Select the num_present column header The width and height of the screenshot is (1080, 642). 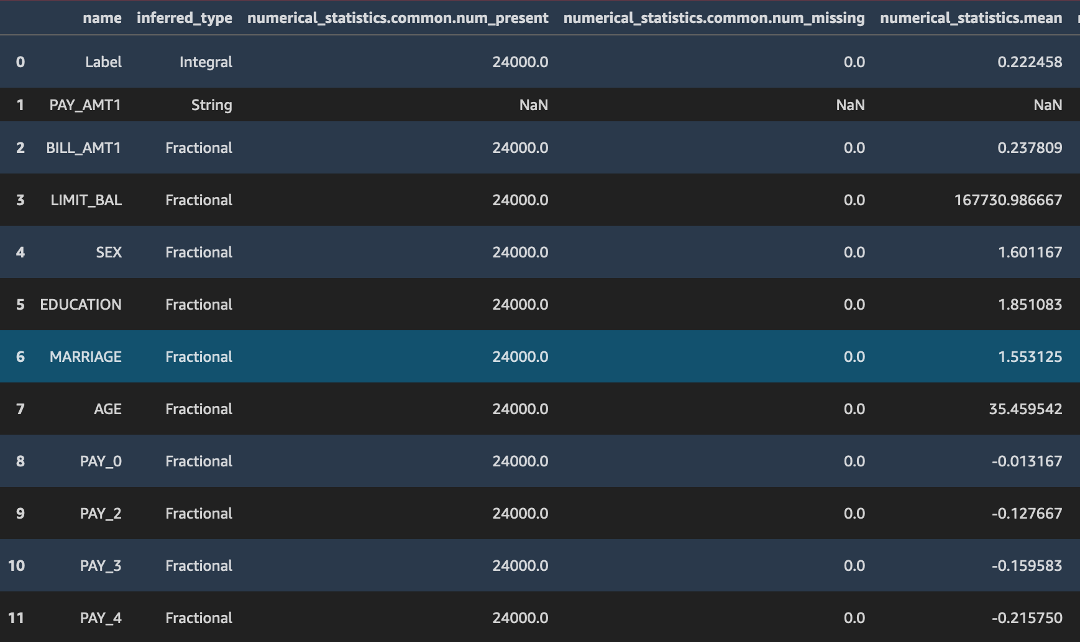(x=397, y=18)
